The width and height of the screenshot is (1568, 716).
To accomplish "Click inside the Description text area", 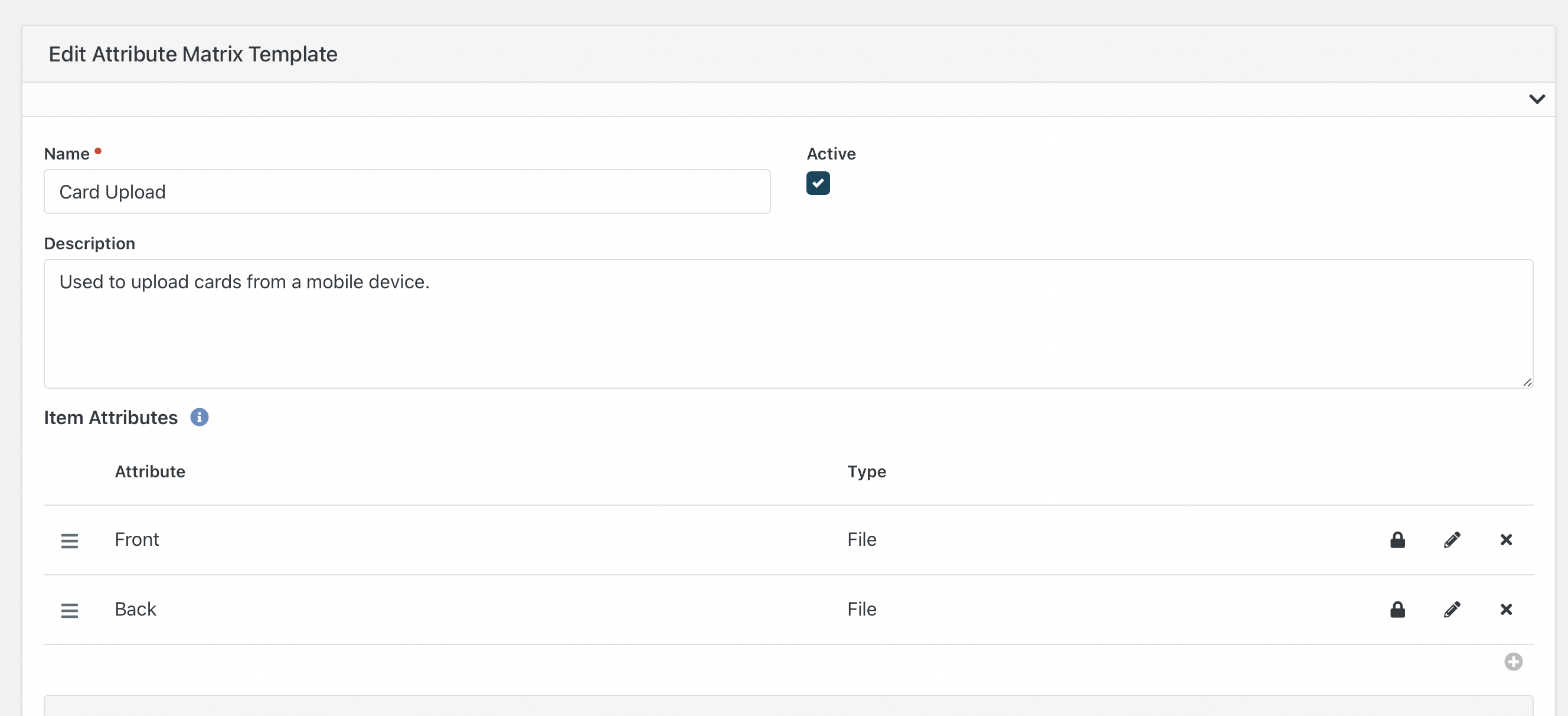I will click(x=788, y=324).
